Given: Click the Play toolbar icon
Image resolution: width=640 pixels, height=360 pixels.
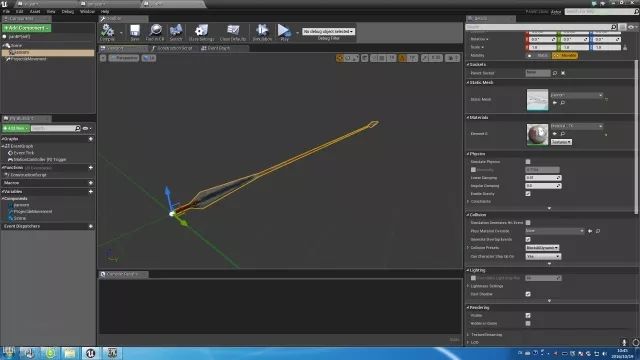Looking at the screenshot, I should coord(284,31).
